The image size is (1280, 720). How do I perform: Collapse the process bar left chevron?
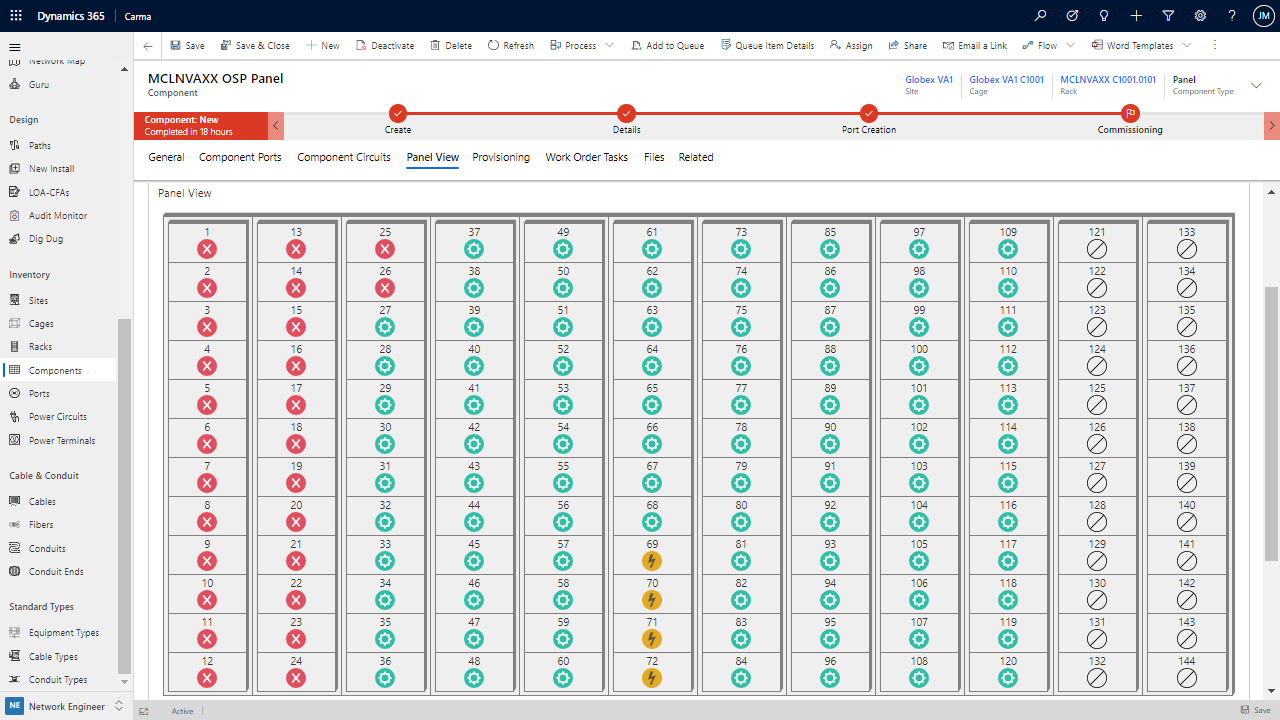[277, 126]
